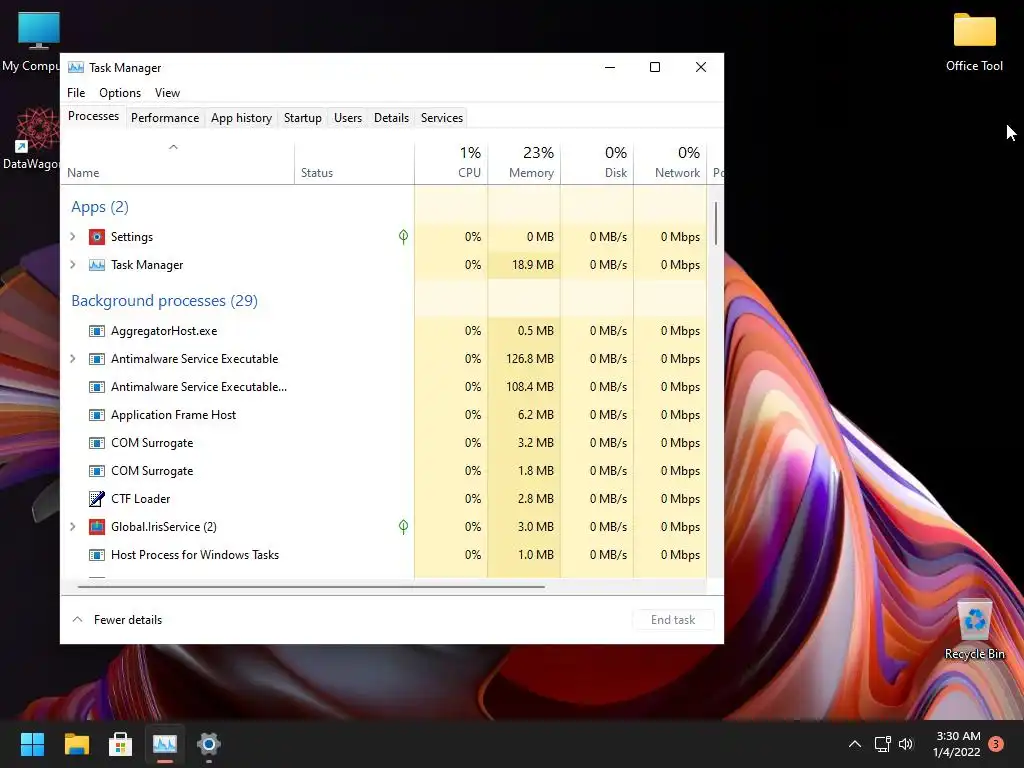
Task: Expand the Settings app process group
Action: (x=72, y=237)
